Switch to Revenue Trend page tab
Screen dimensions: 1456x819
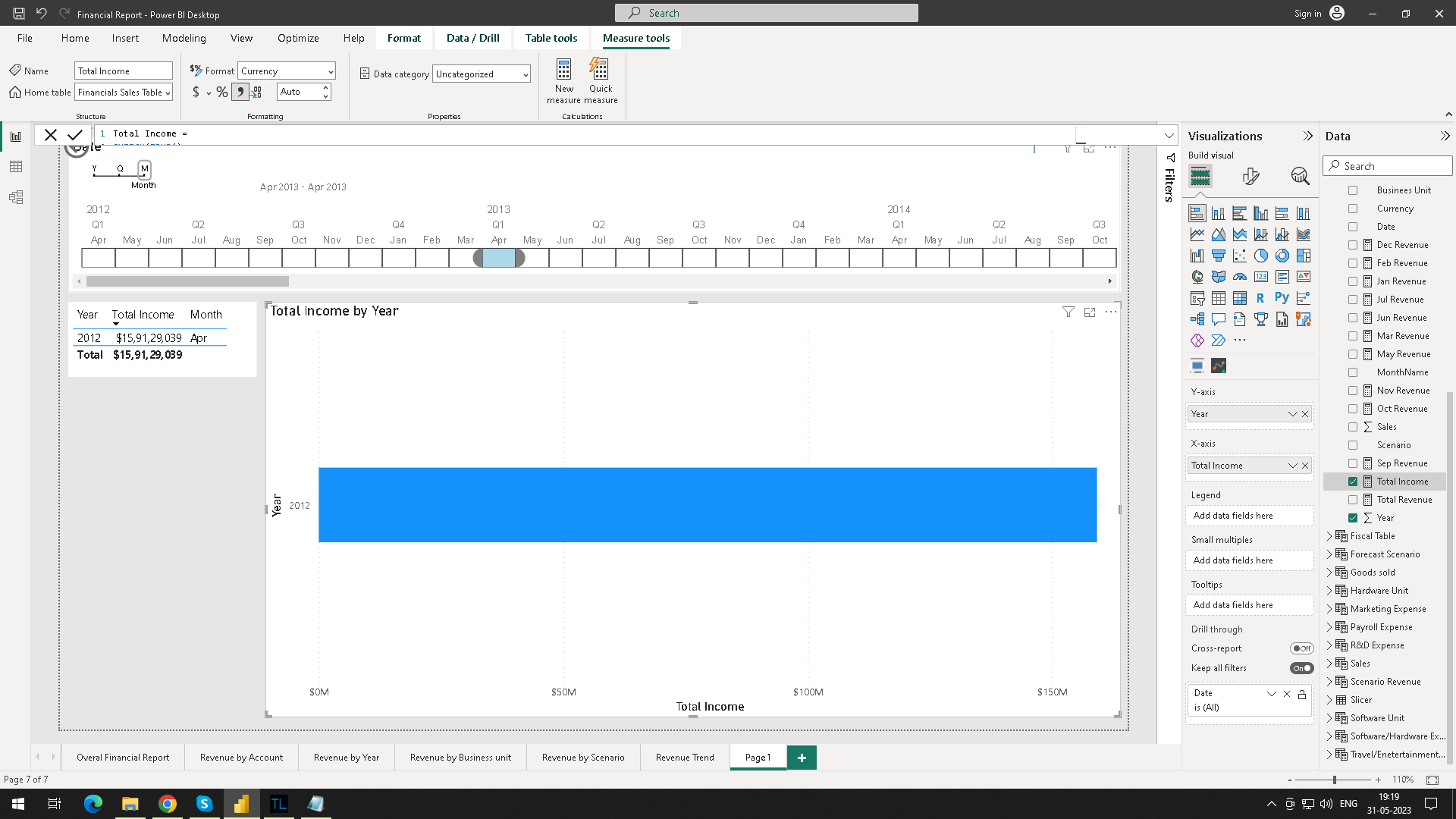click(685, 758)
